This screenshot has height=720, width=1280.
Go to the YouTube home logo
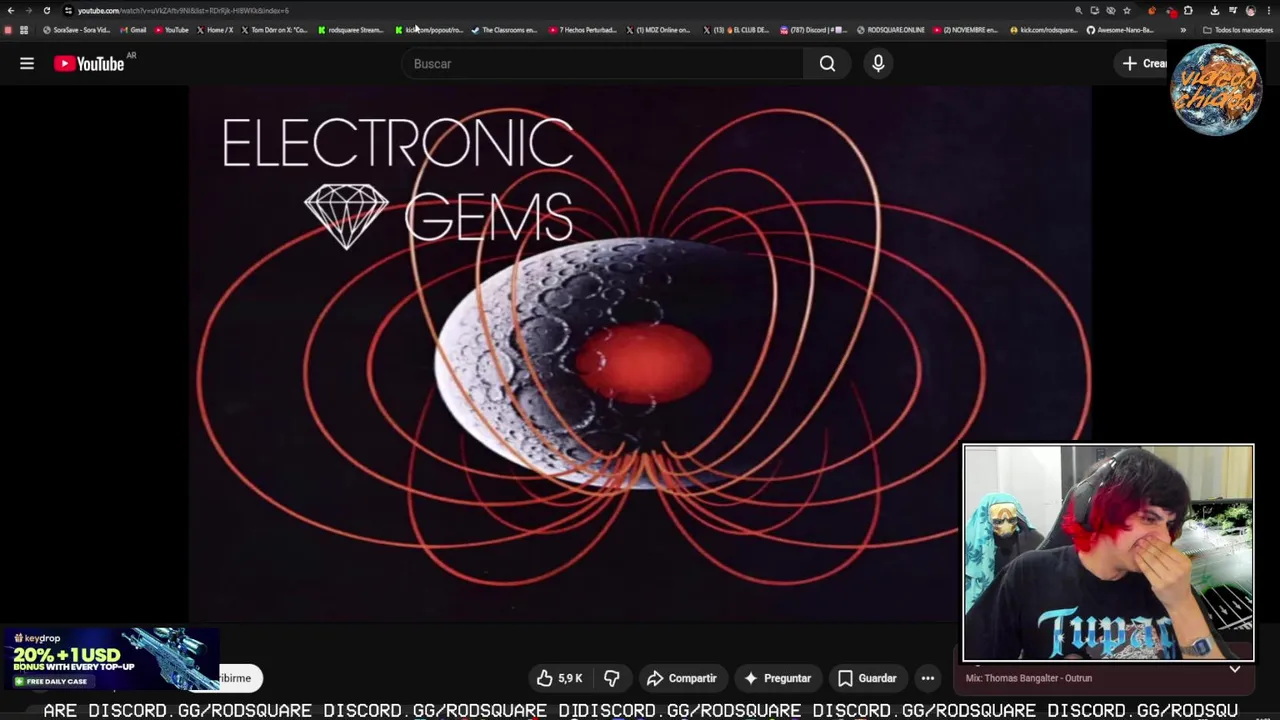click(x=89, y=64)
